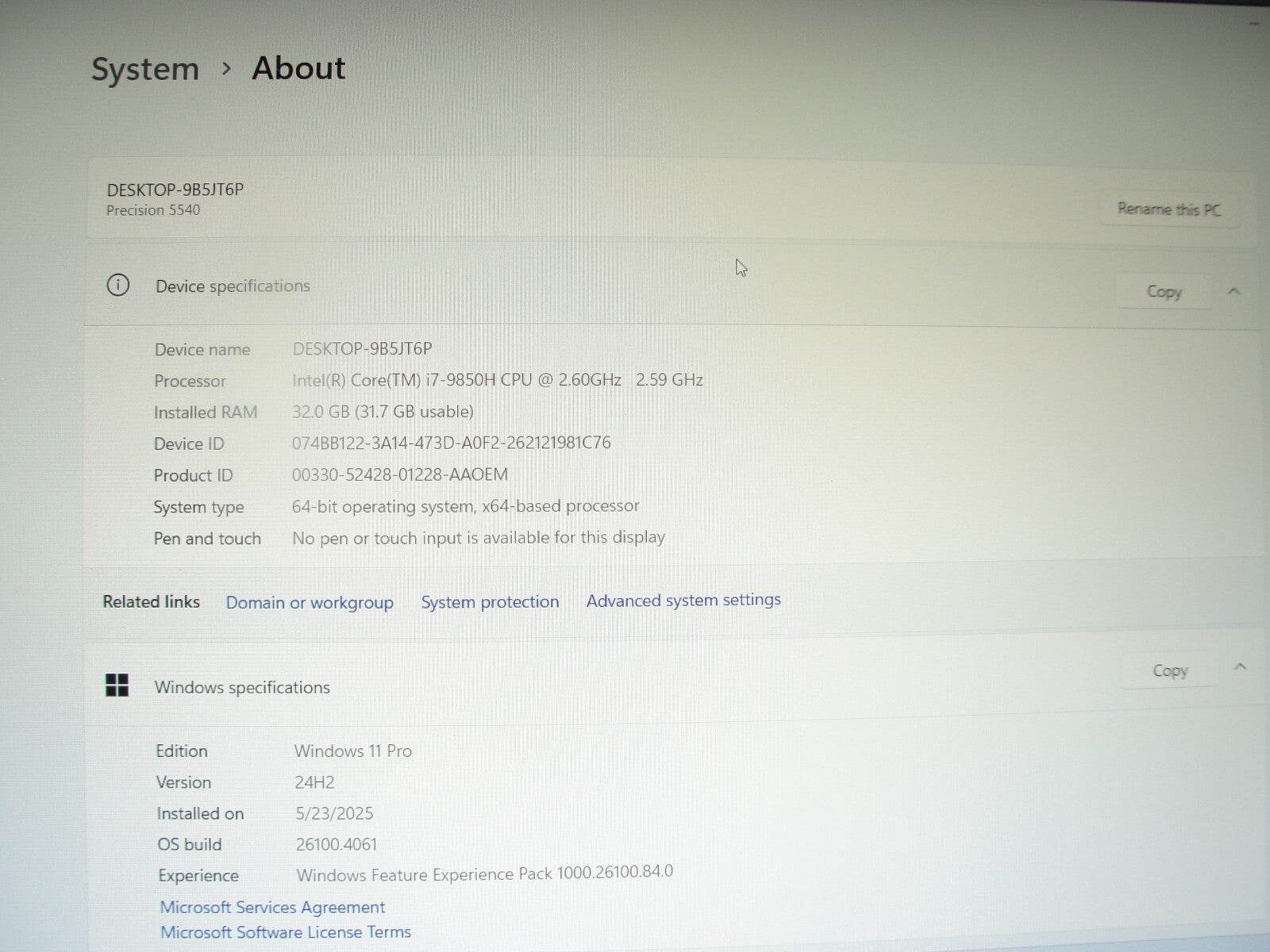
Task: Open the Domain or workgroup link
Action: coord(310,602)
